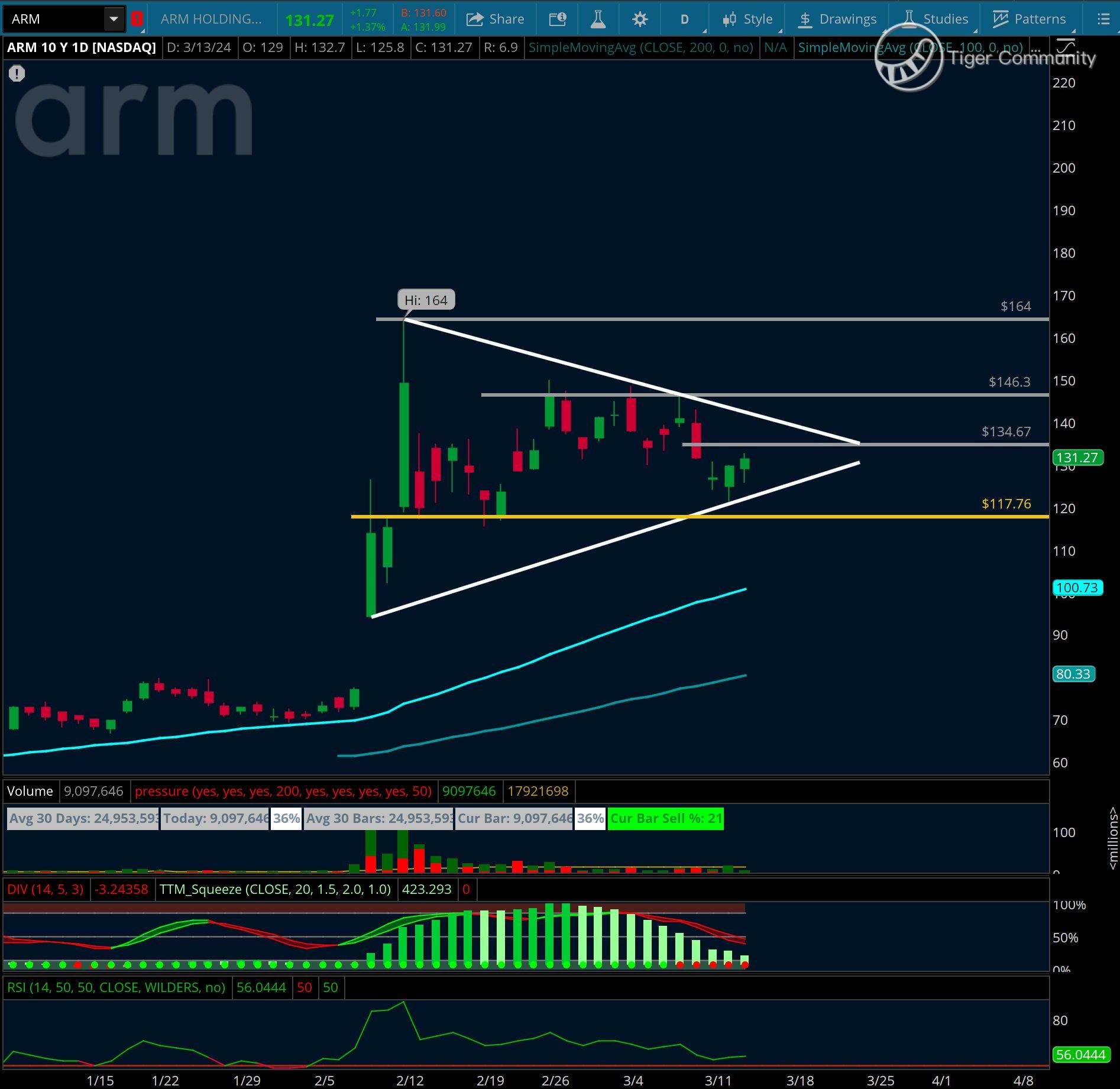Click the B: 131.60 bid price
Viewport: 1120px width, 1089px height.
(424, 13)
